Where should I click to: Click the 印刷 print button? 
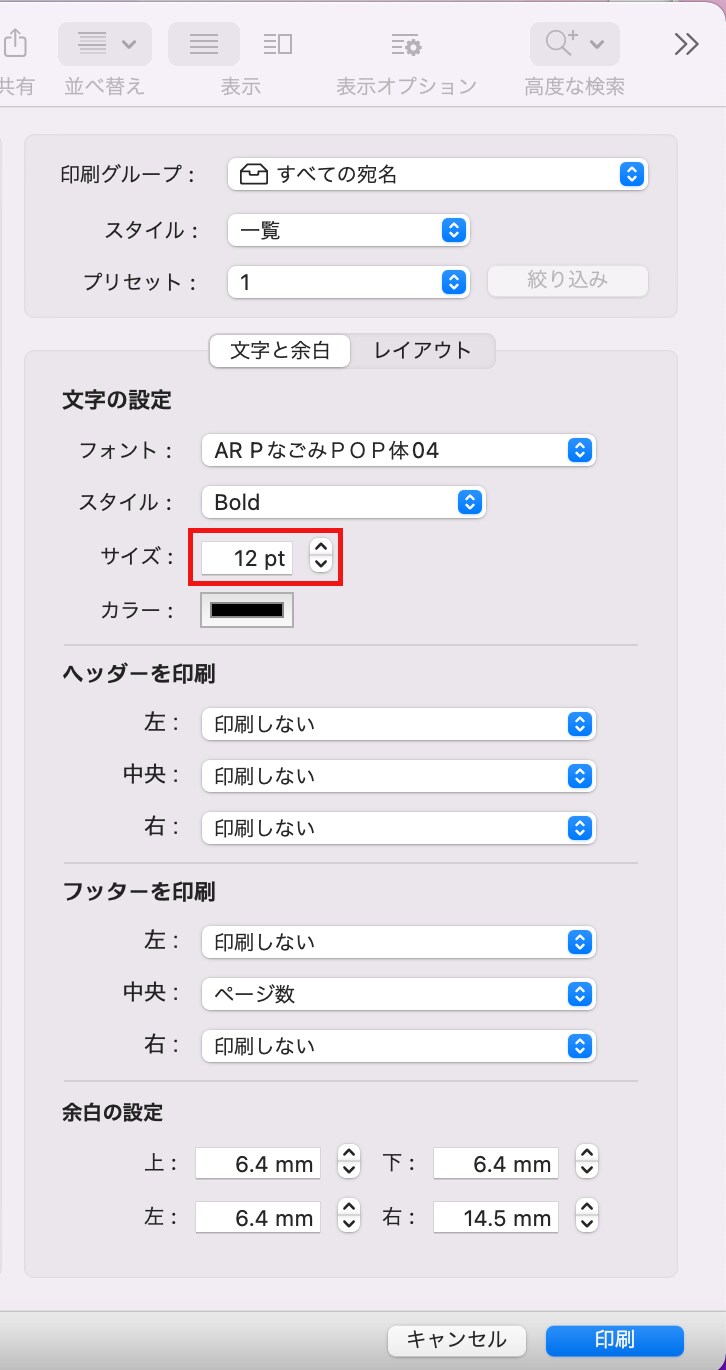point(615,1340)
